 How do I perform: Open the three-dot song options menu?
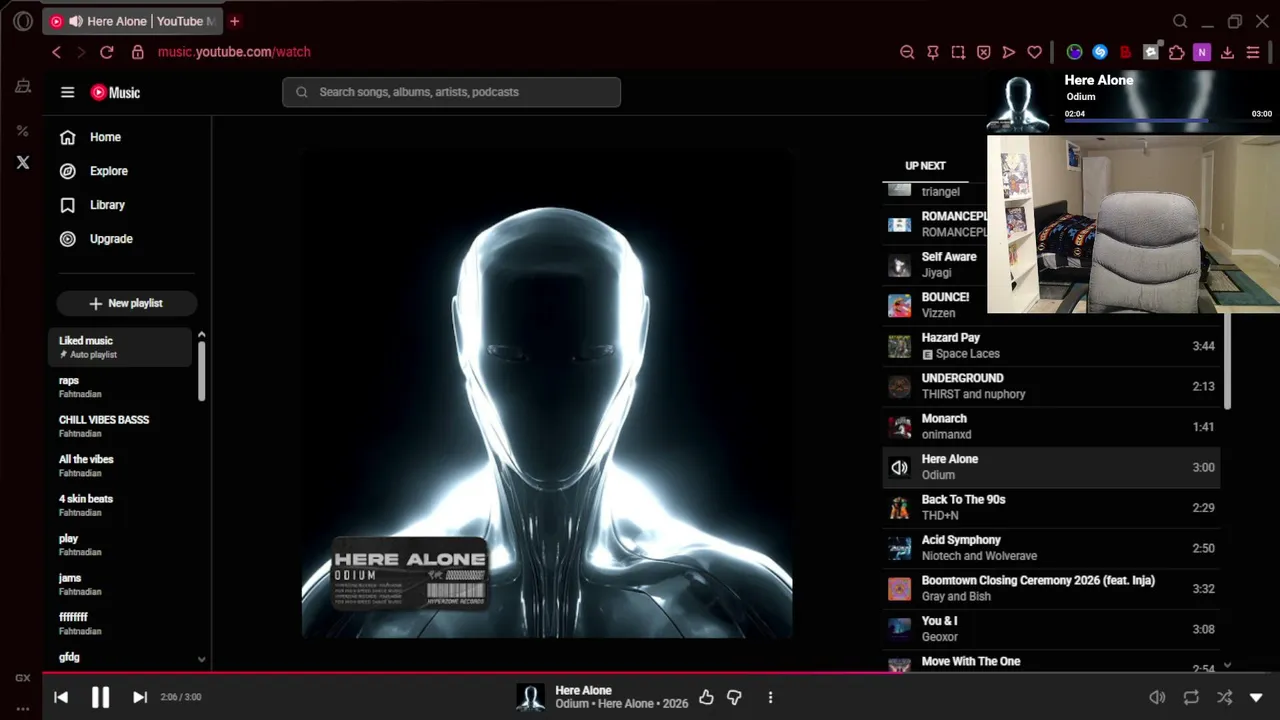(770, 697)
